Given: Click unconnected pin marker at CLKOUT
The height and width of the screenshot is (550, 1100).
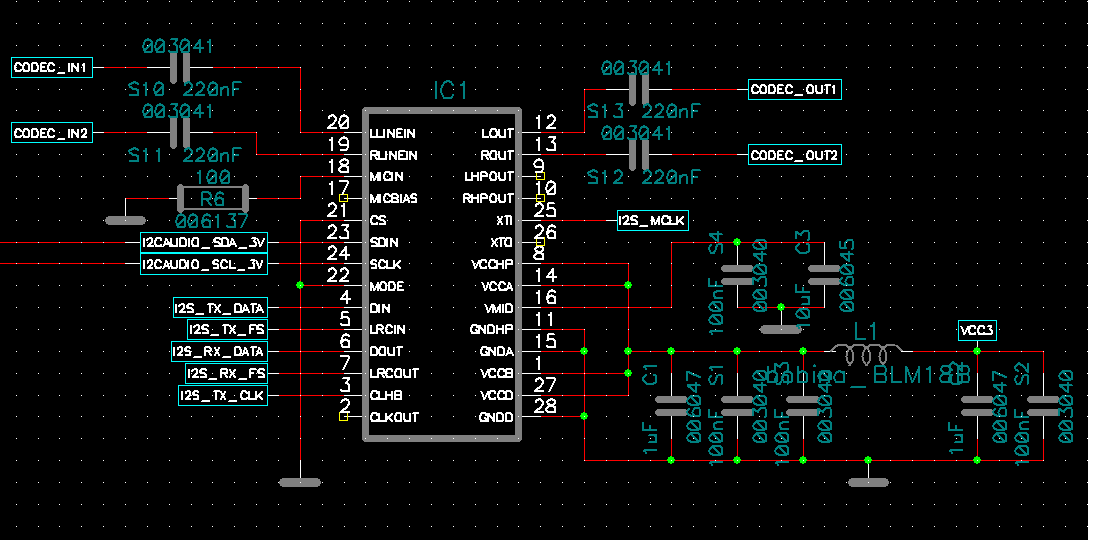Looking at the screenshot, I should click(x=343, y=417).
